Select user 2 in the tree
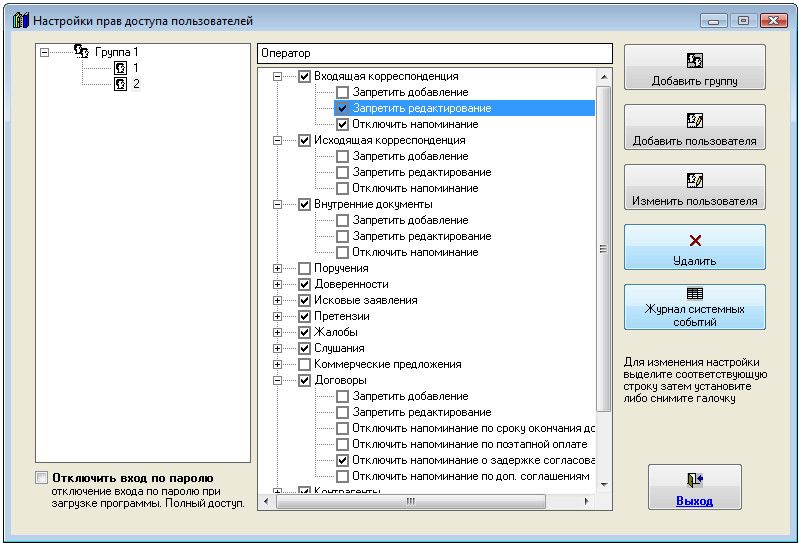The width and height of the screenshot is (799, 543). 136,84
